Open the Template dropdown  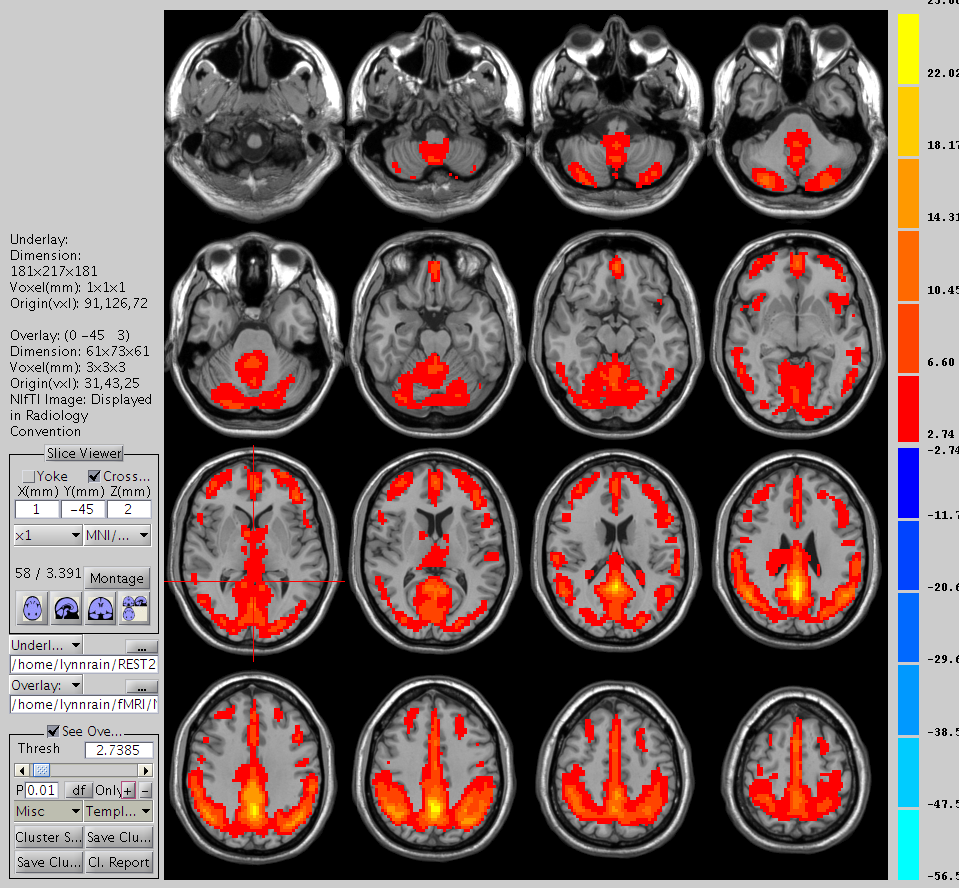click(118, 811)
